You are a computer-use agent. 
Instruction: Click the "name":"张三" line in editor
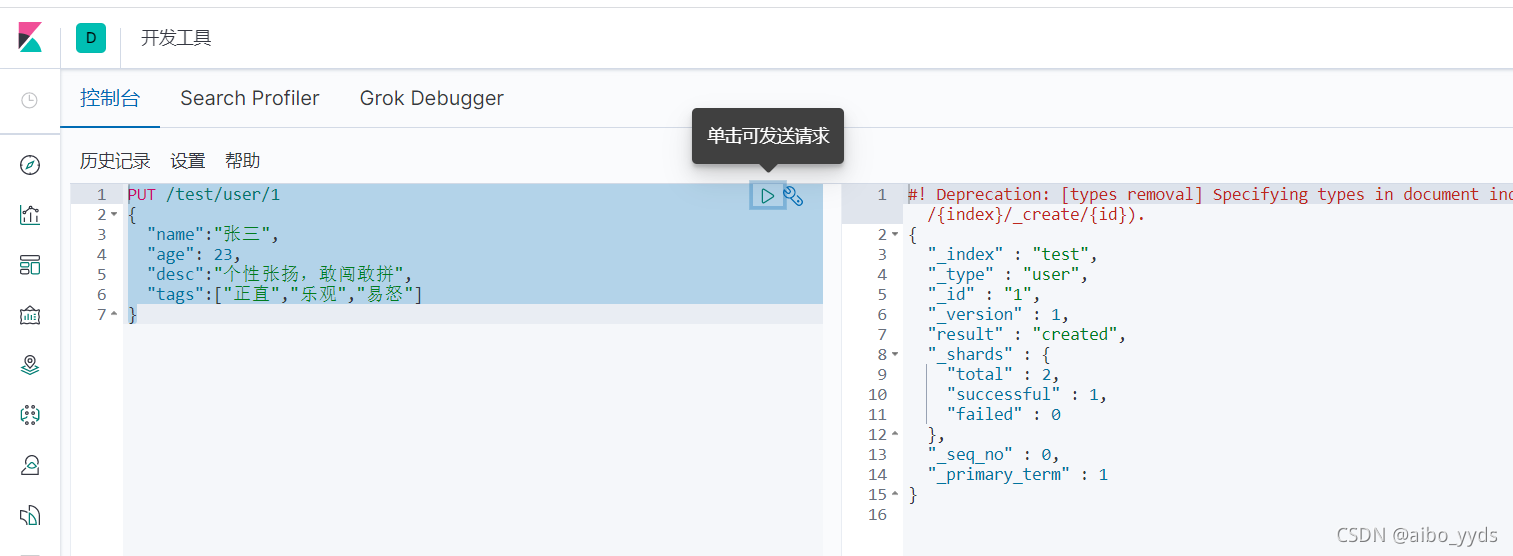tap(213, 234)
